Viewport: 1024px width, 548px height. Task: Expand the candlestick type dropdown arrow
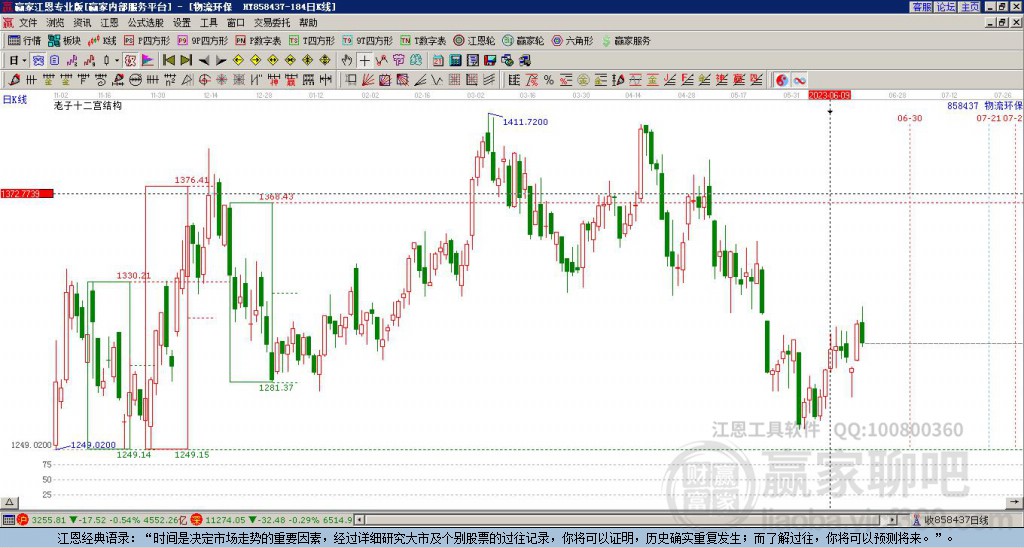pyautogui.click(x=117, y=60)
